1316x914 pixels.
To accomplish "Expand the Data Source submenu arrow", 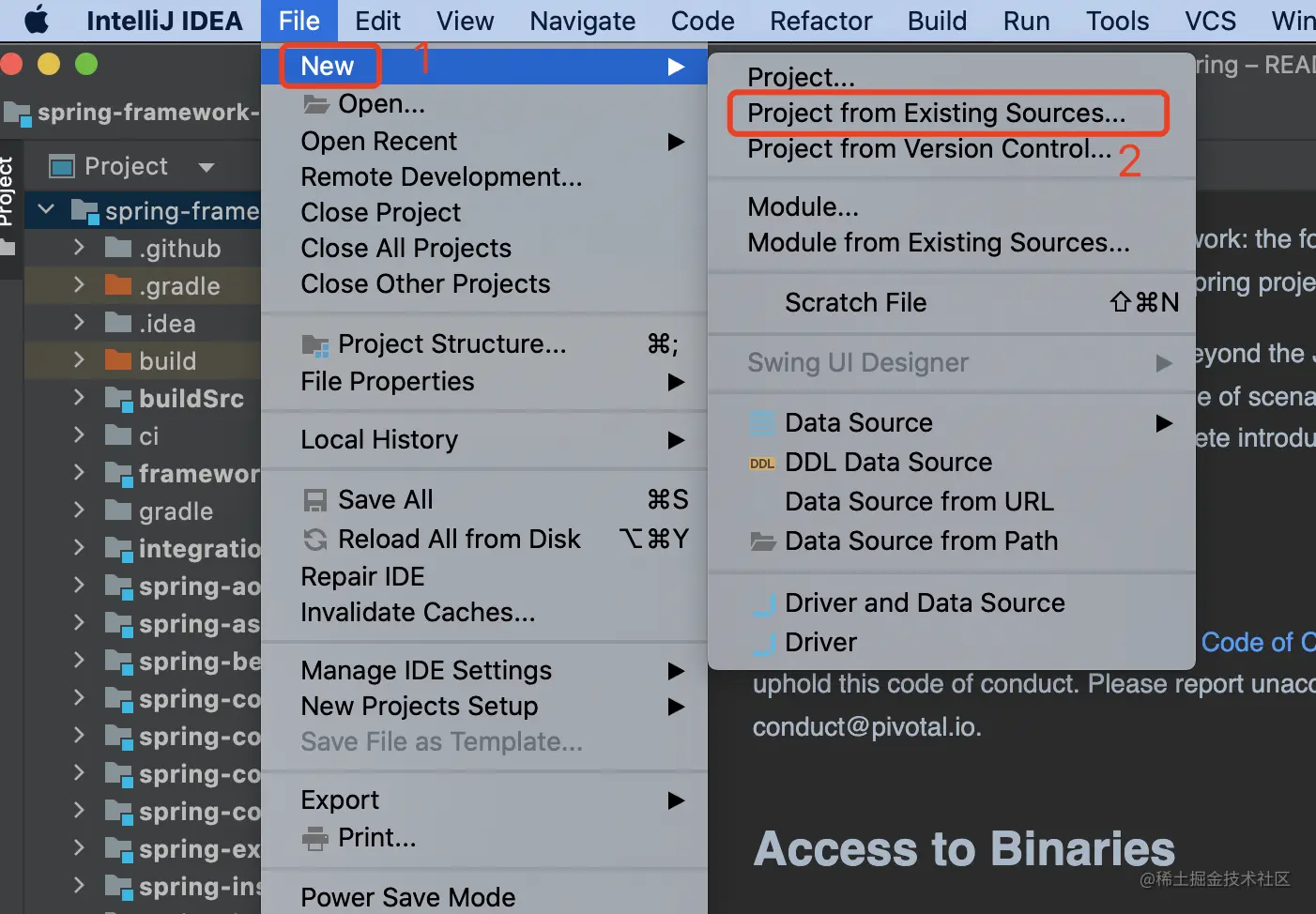I will 1164,422.
